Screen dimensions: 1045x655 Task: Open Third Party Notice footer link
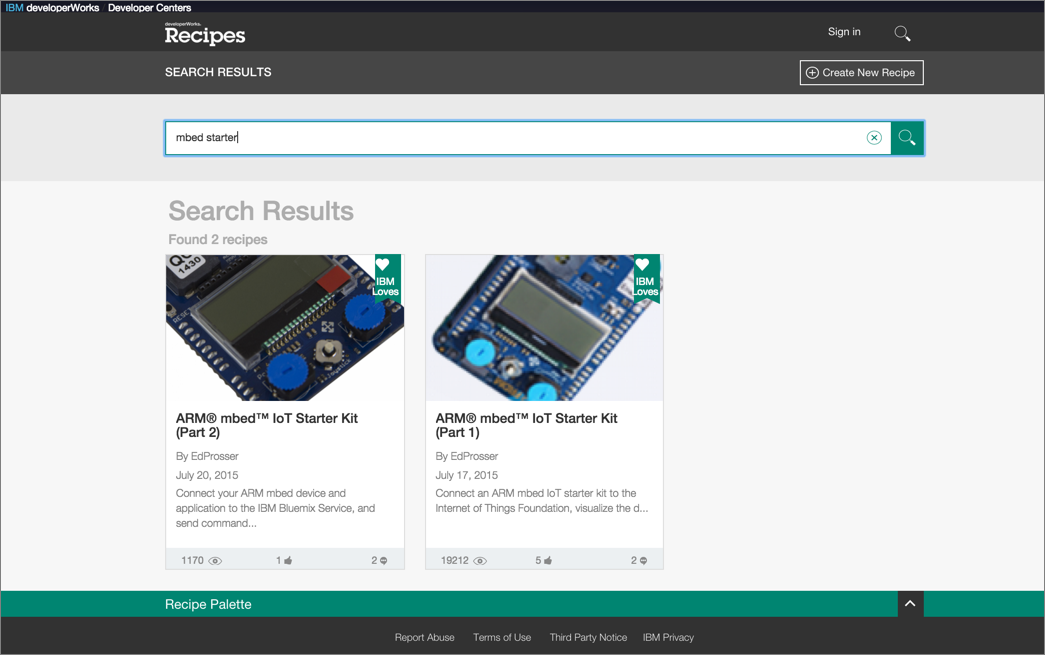(588, 638)
